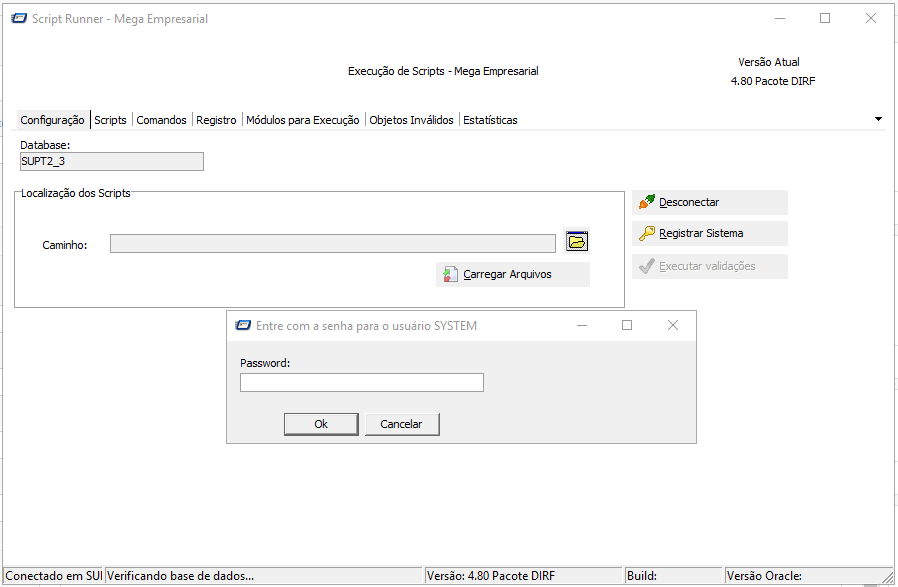Minimize the Script Runner main window
This screenshot has width=898, height=587.
click(x=780, y=18)
